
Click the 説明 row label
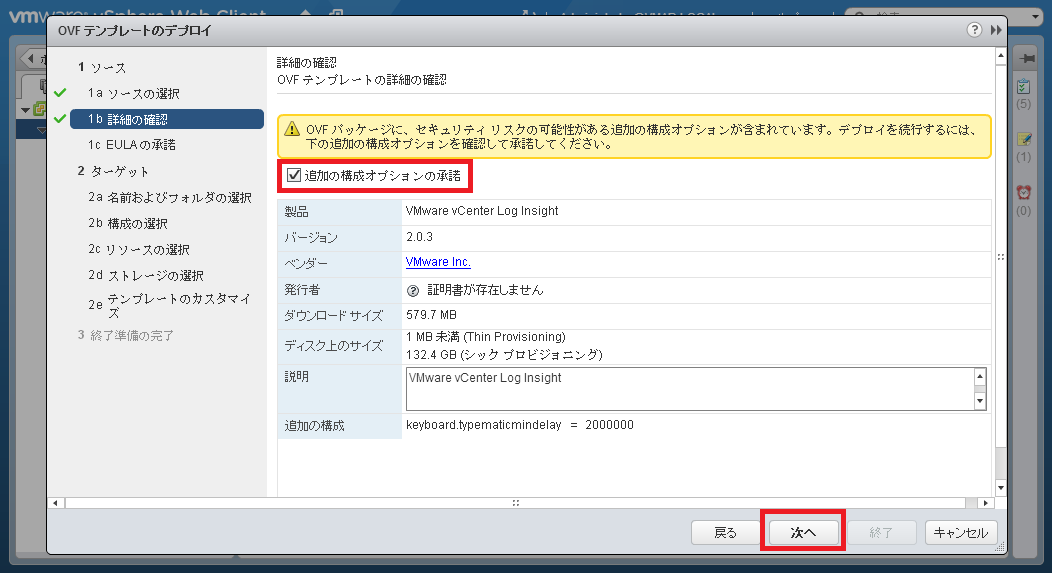point(297,376)
